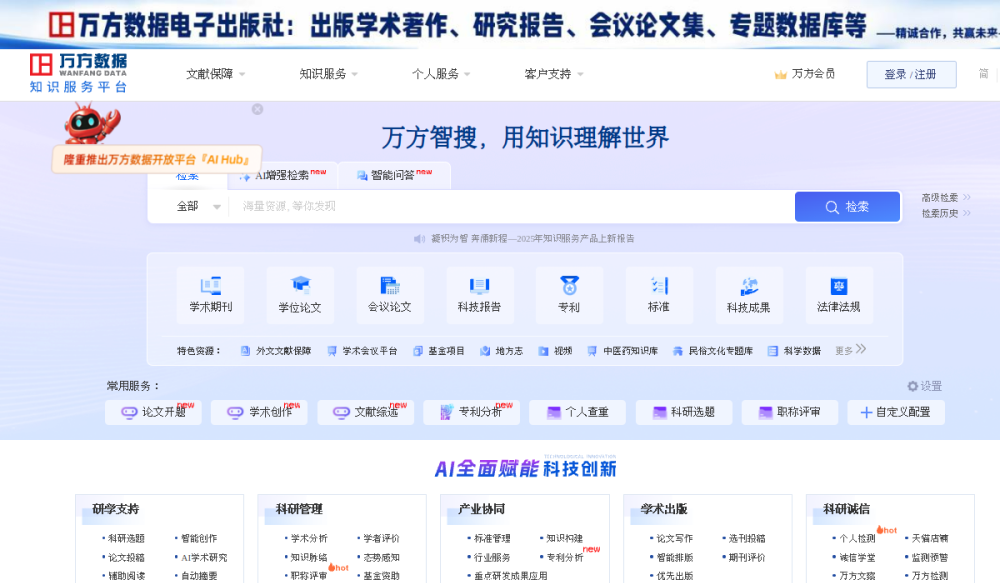
Task: Open the 文献综述 service
Action: pos(365,412)
